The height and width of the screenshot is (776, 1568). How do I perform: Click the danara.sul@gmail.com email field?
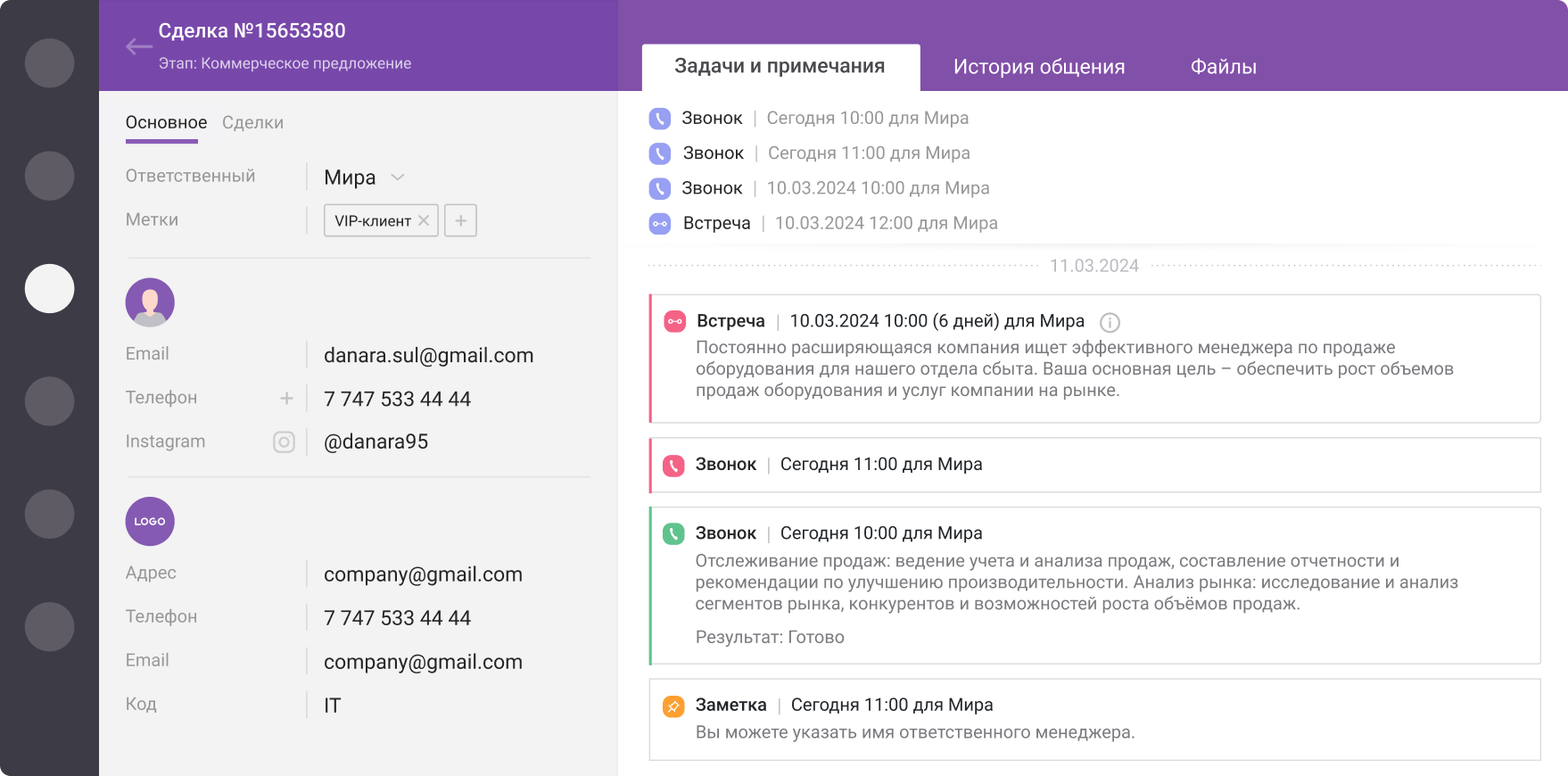point(428,356)
